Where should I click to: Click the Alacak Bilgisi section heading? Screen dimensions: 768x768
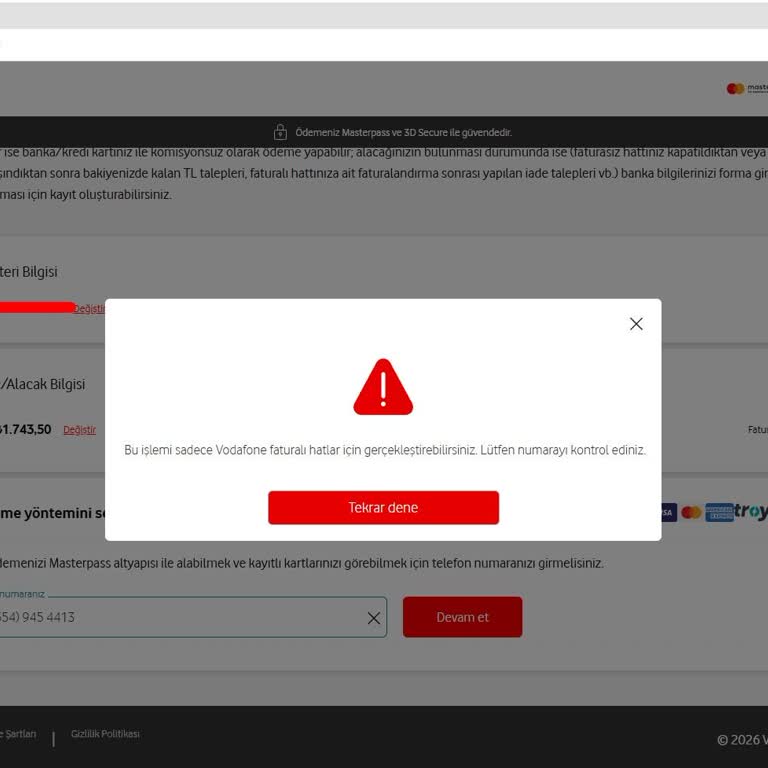click(43, 384)
